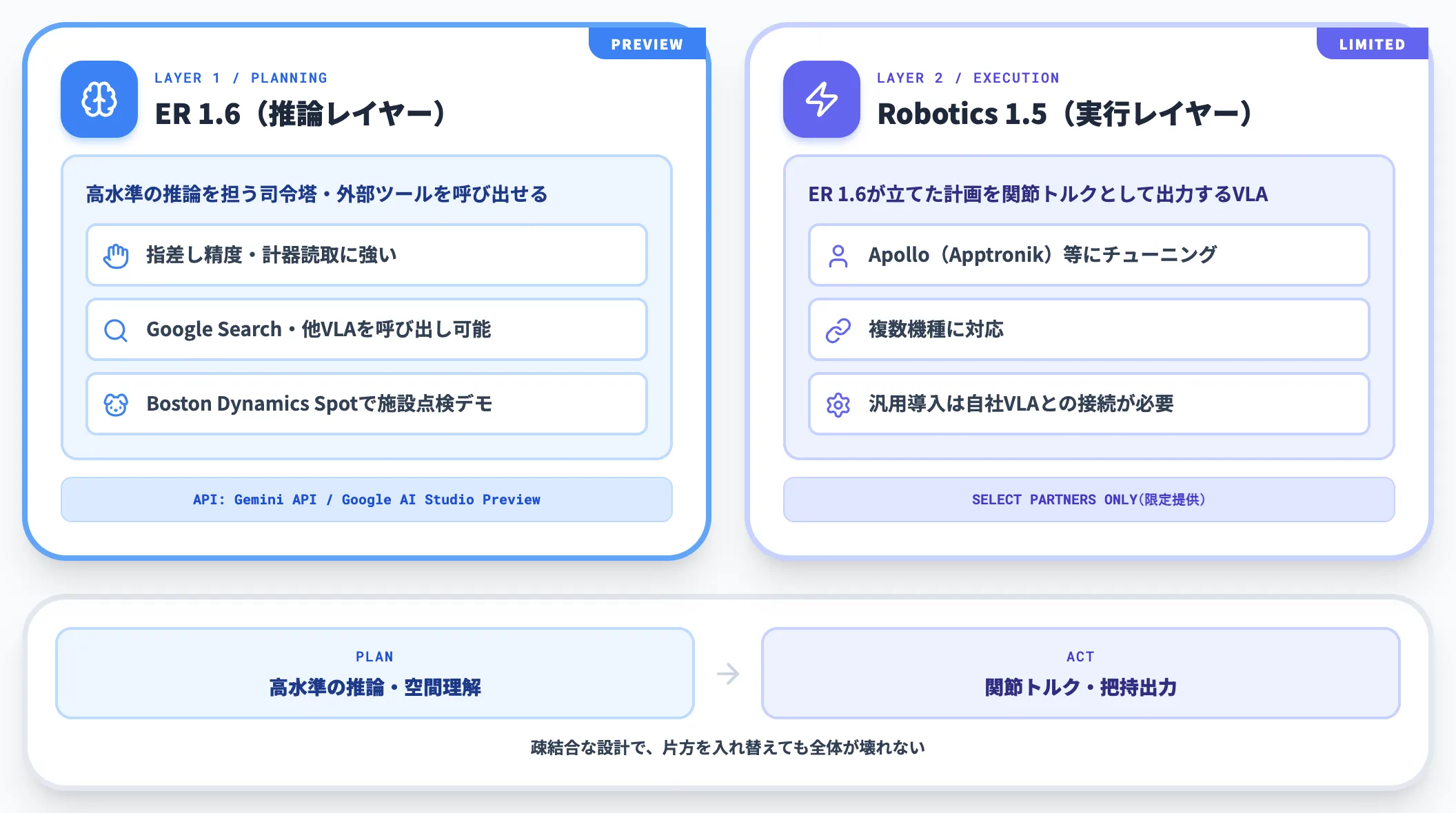This screenshot has height=813, width=1456.
Task: Click the brain icon for ER 1.6
Action: [99, 99]
